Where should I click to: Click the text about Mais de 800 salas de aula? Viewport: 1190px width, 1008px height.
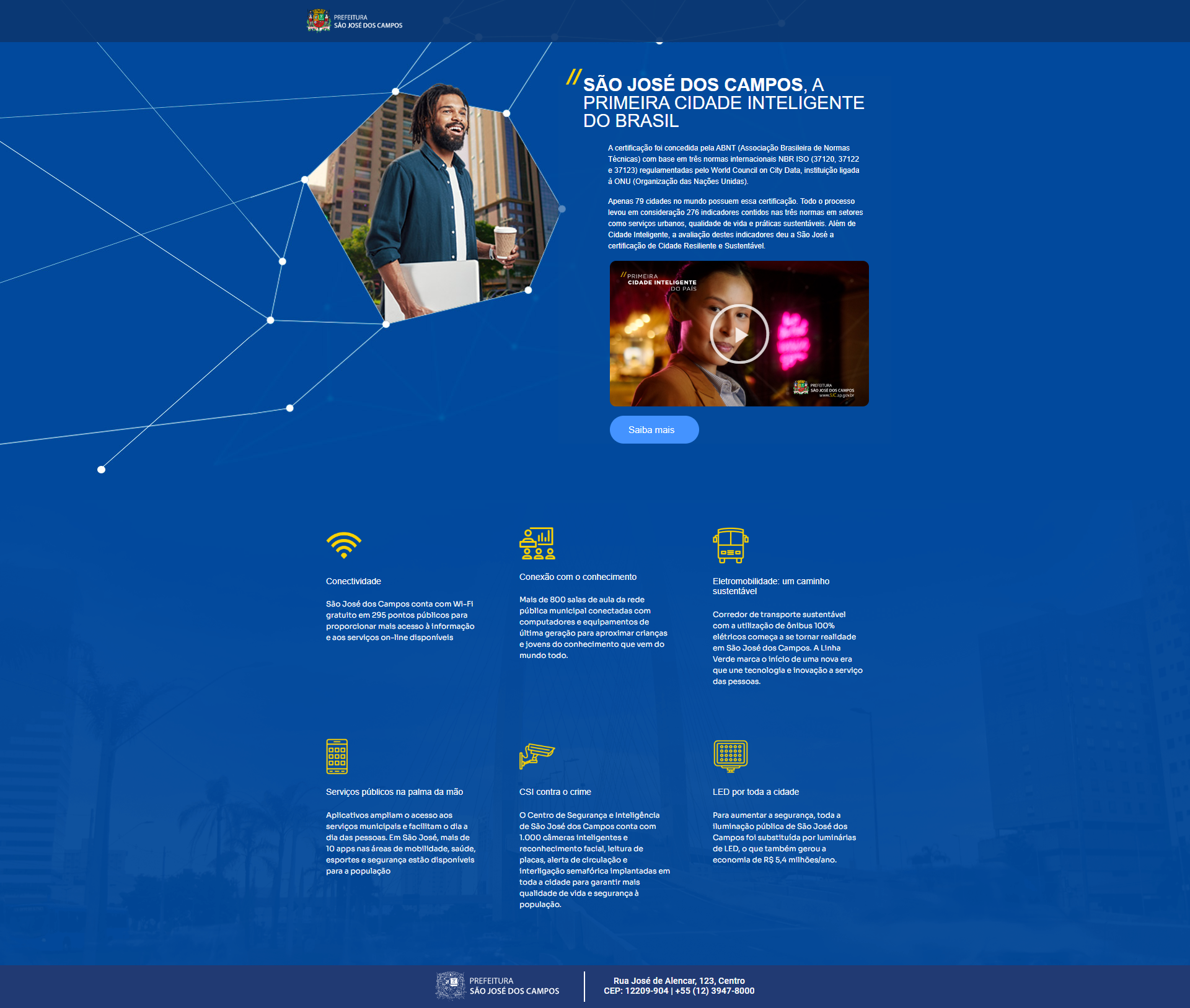tap(593, 628)
